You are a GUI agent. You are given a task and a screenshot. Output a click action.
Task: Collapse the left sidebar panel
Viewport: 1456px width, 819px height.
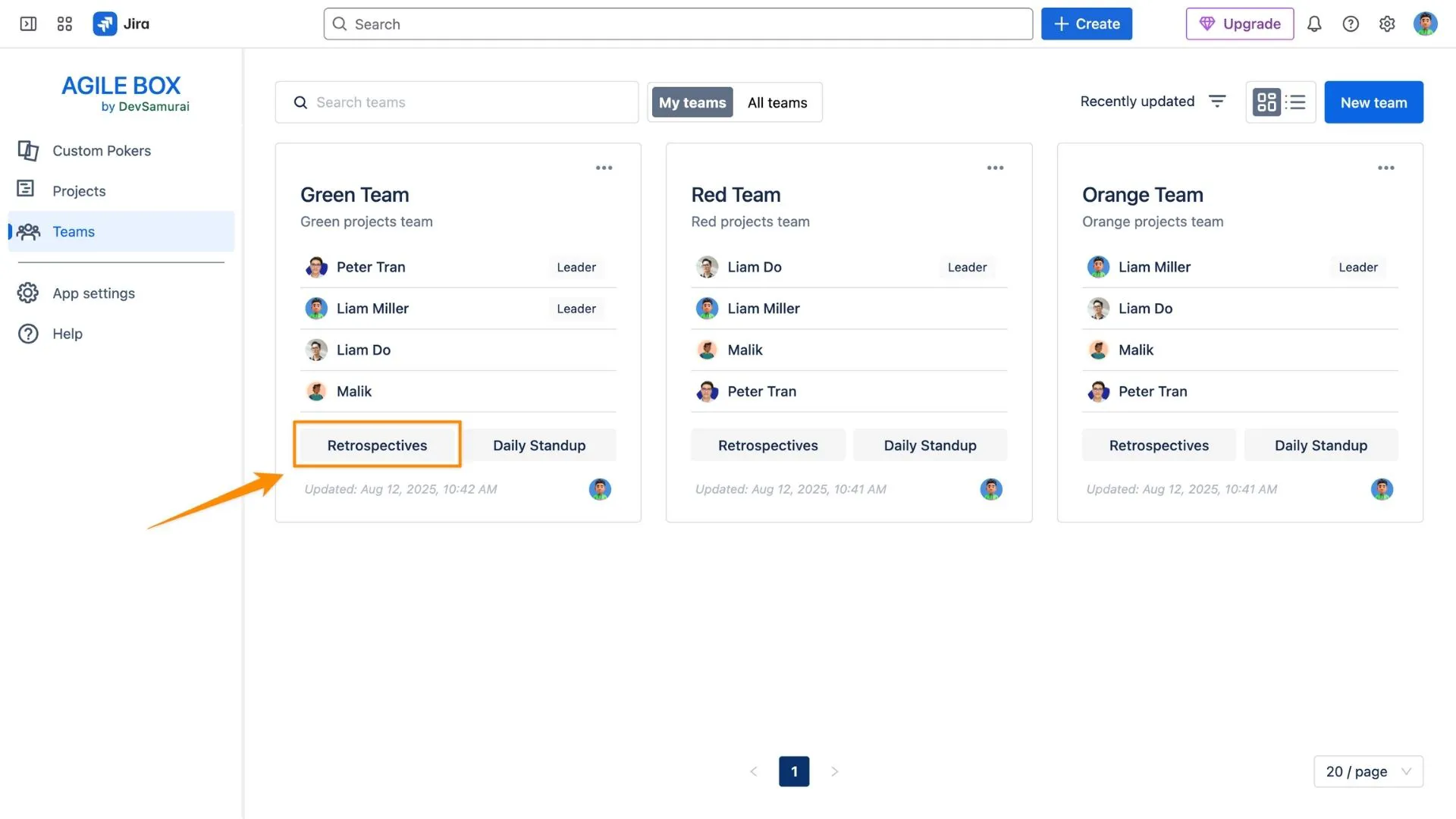tap(28, 24)
